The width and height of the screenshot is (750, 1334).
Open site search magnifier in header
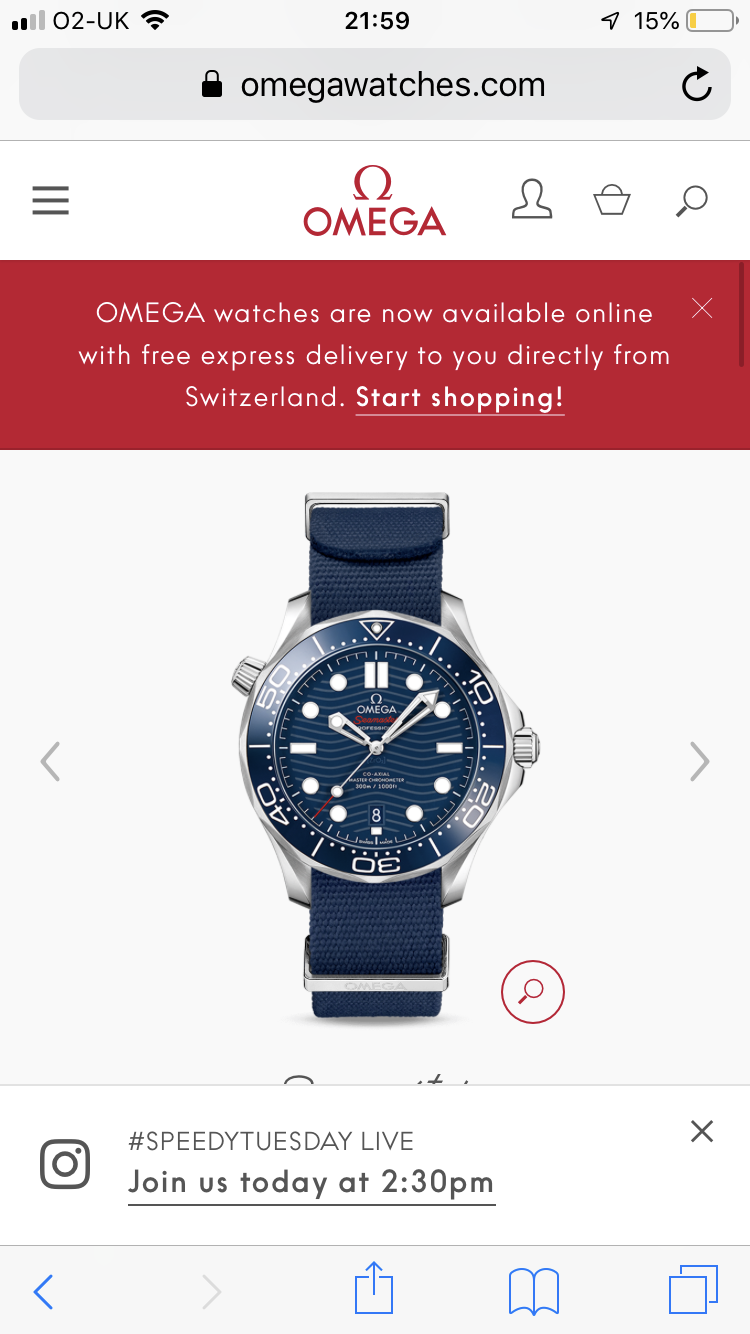click(x=691, y=201)
